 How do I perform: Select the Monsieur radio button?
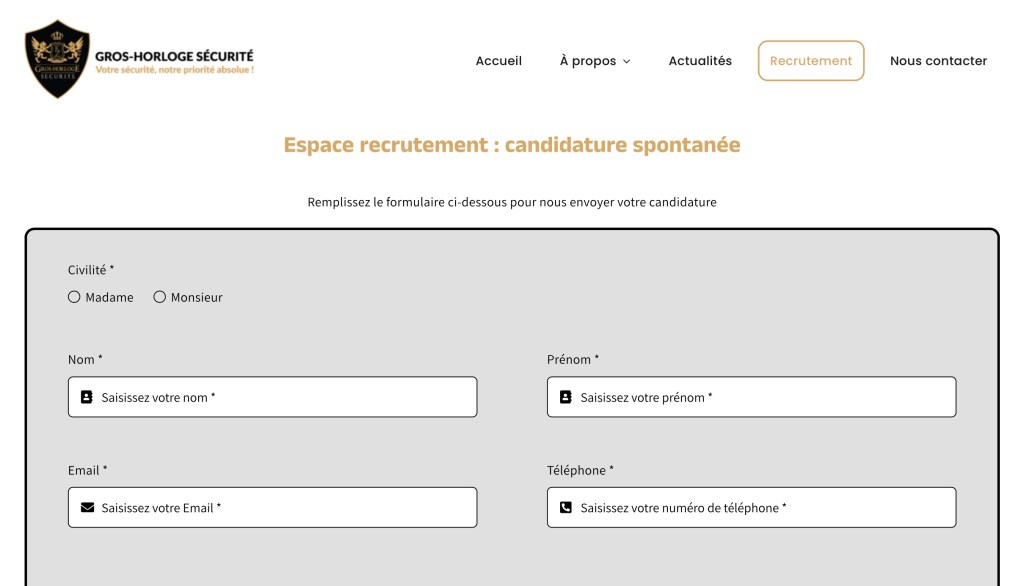(159, 297)
